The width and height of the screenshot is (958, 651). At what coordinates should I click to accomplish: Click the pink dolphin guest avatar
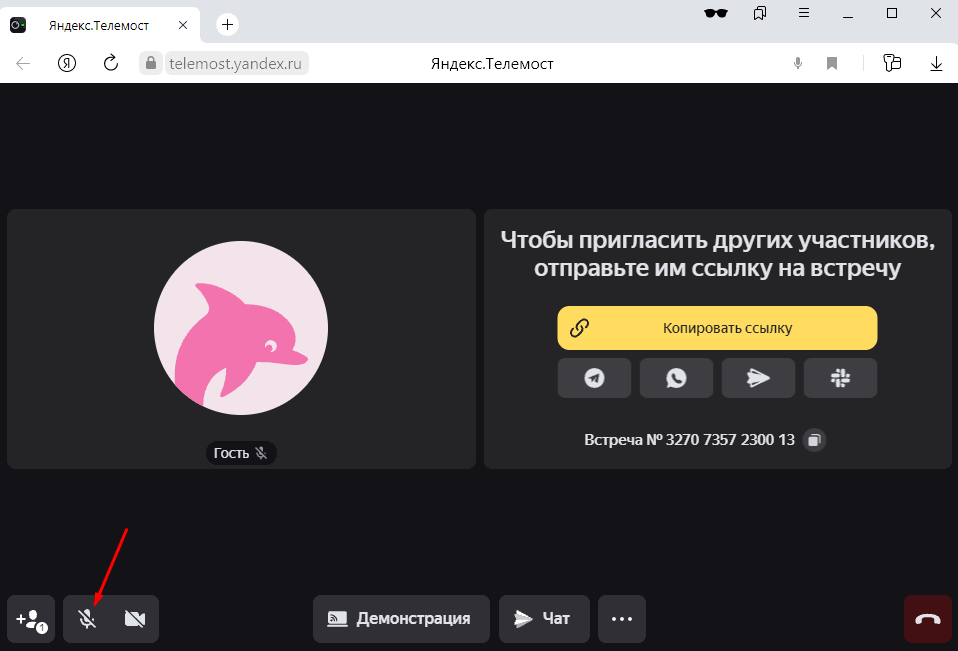[x=241, y=328]
